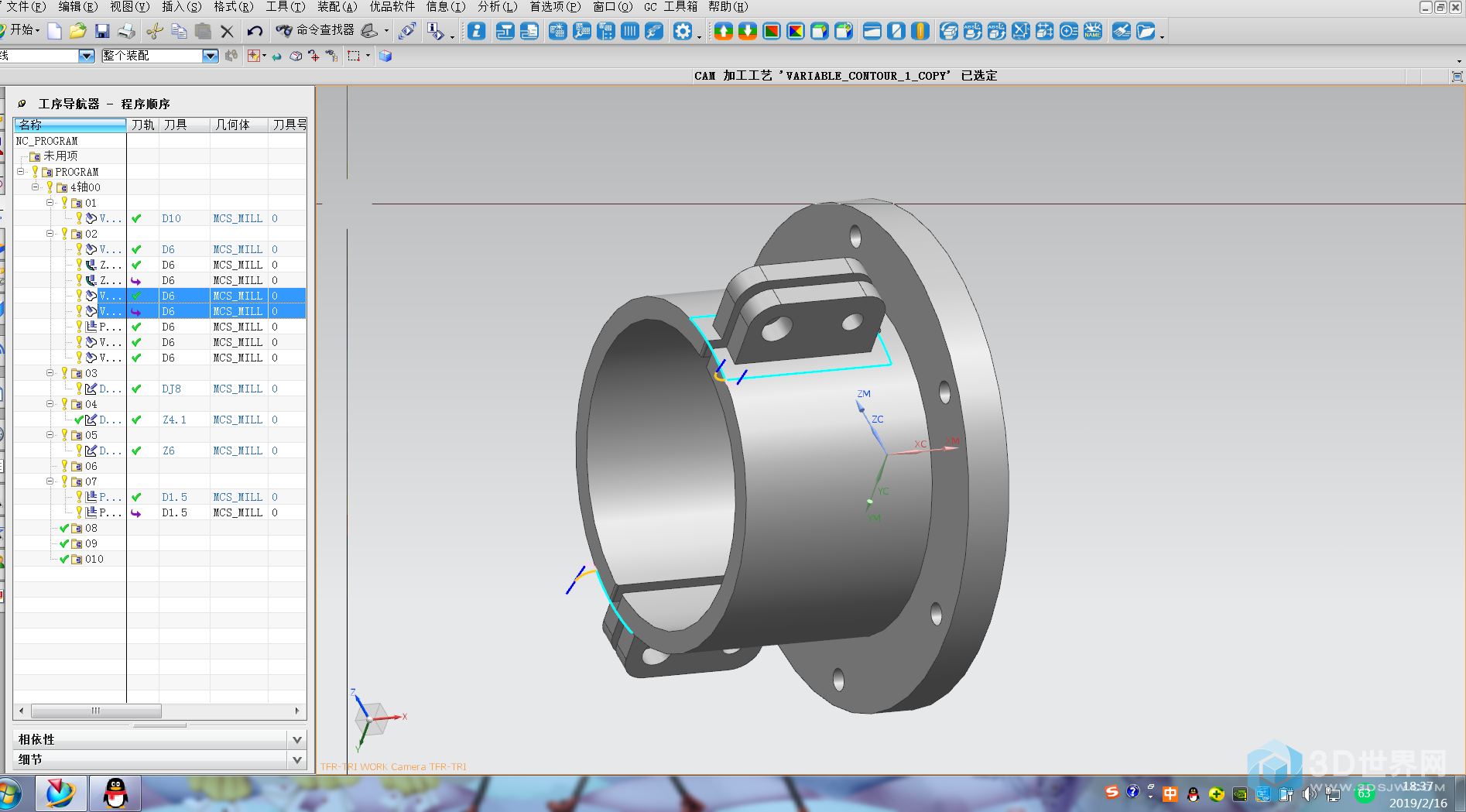Click the 刀轨 column header
Screen dimensions: 1466x812
tap(143, 125)
